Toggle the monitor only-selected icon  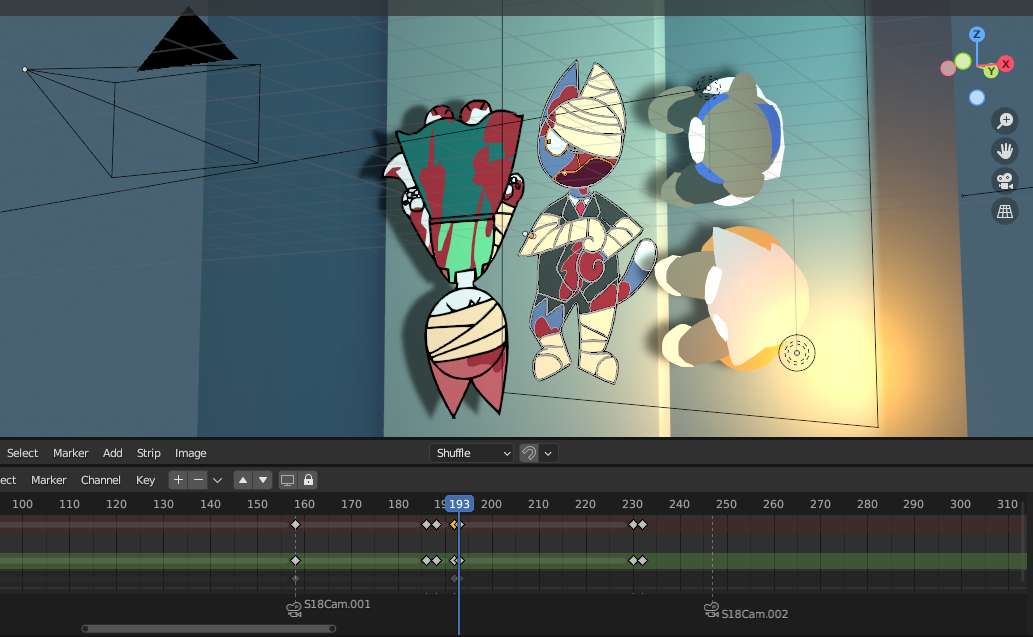[x=287, y=480]
